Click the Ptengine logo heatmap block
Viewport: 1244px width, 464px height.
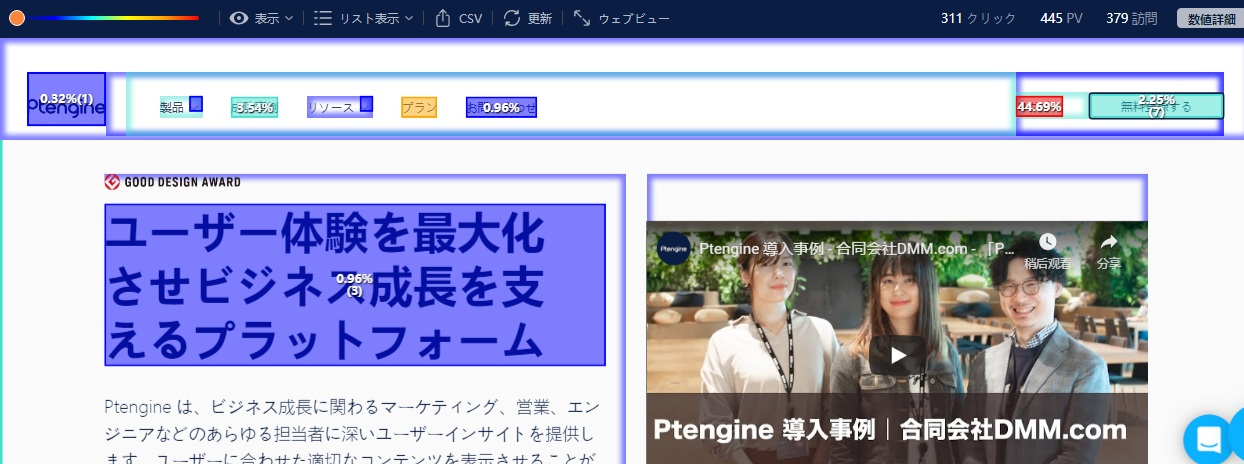click(x=66, y=99)
